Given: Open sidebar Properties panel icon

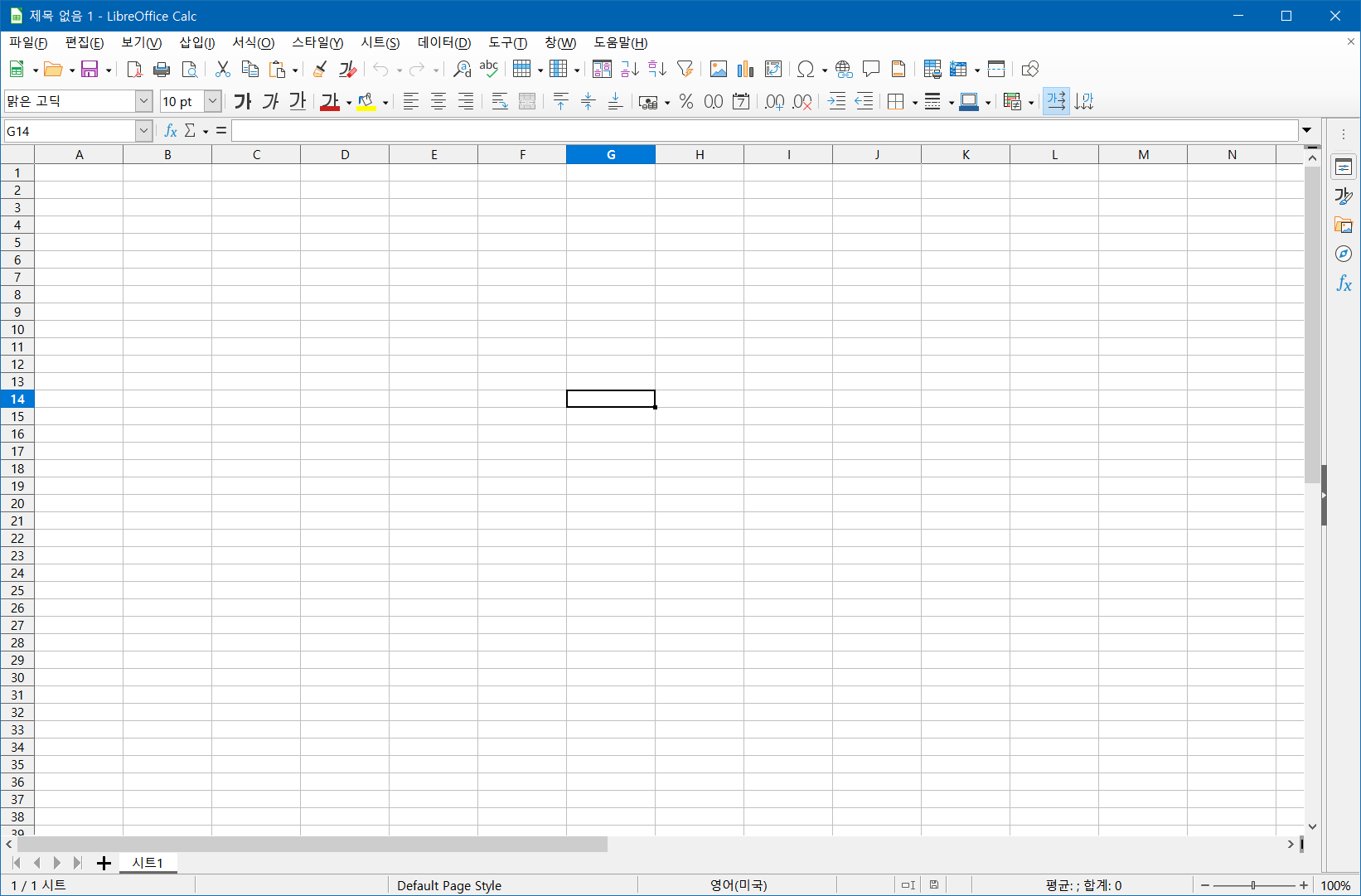Looking at the screenshot, I should click(x=1344, y=167).
